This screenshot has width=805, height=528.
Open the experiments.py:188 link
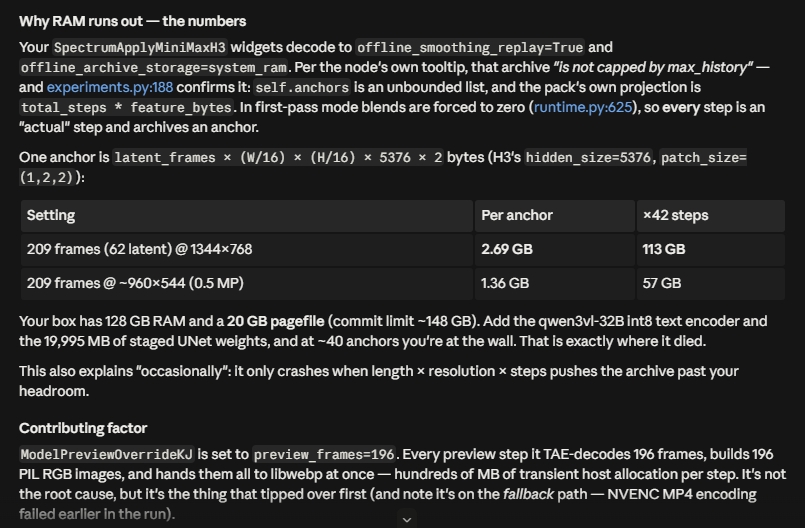pos(110,87)
